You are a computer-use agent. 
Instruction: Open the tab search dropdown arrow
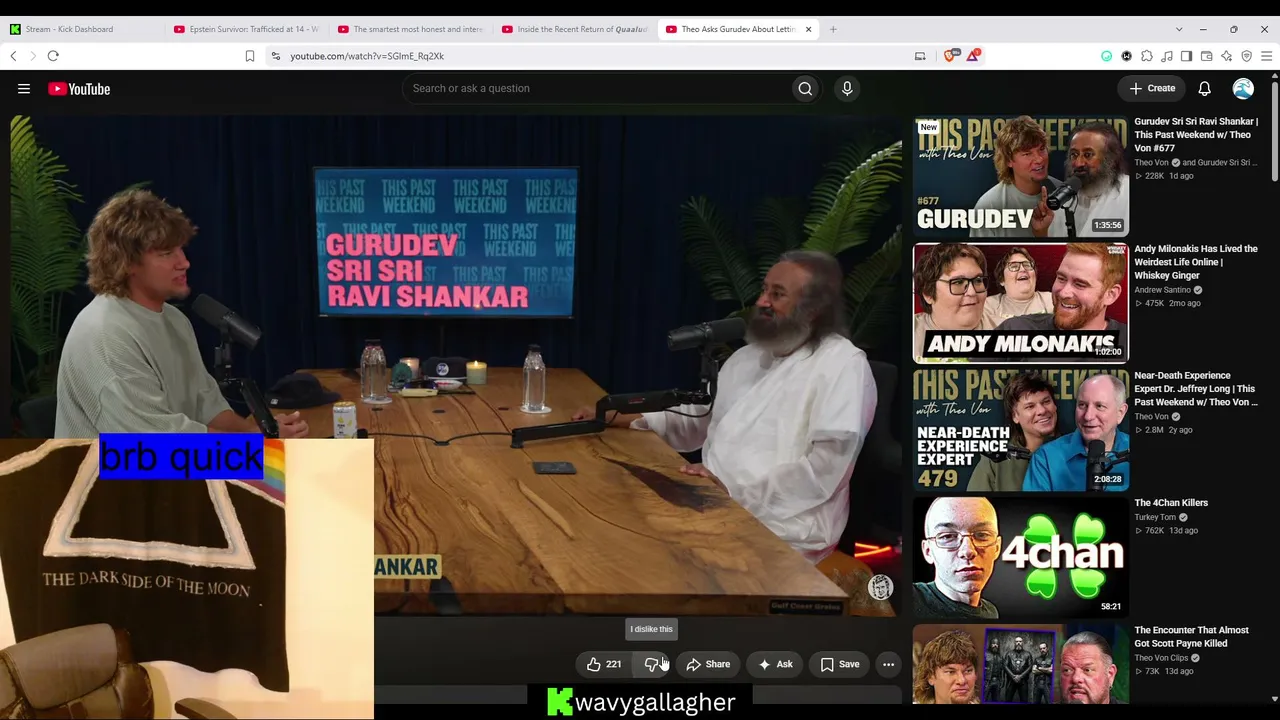(x=1179, y=29)
